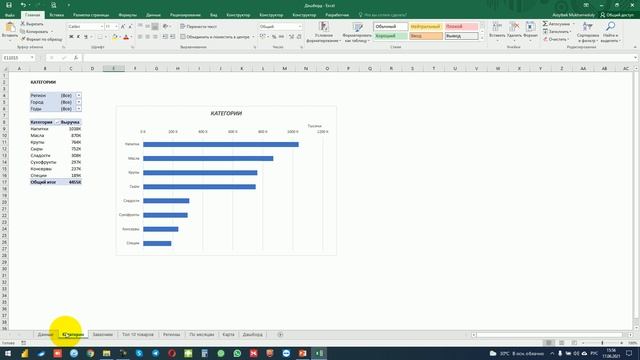
Task: Open the Данные sheet tab
Action: [45, 335]
